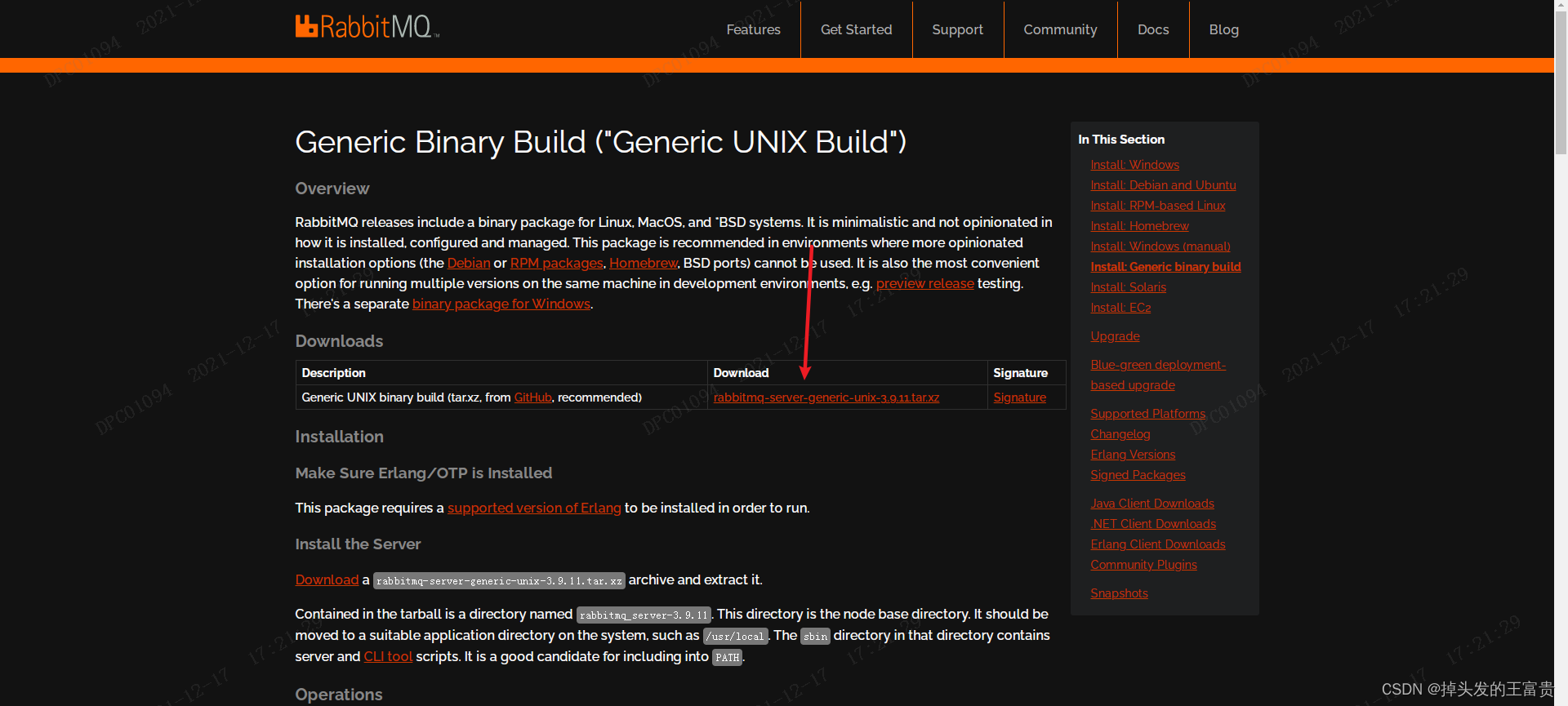Click the In This Section sidebar title
The image size is (1568, 706).
1120,140
